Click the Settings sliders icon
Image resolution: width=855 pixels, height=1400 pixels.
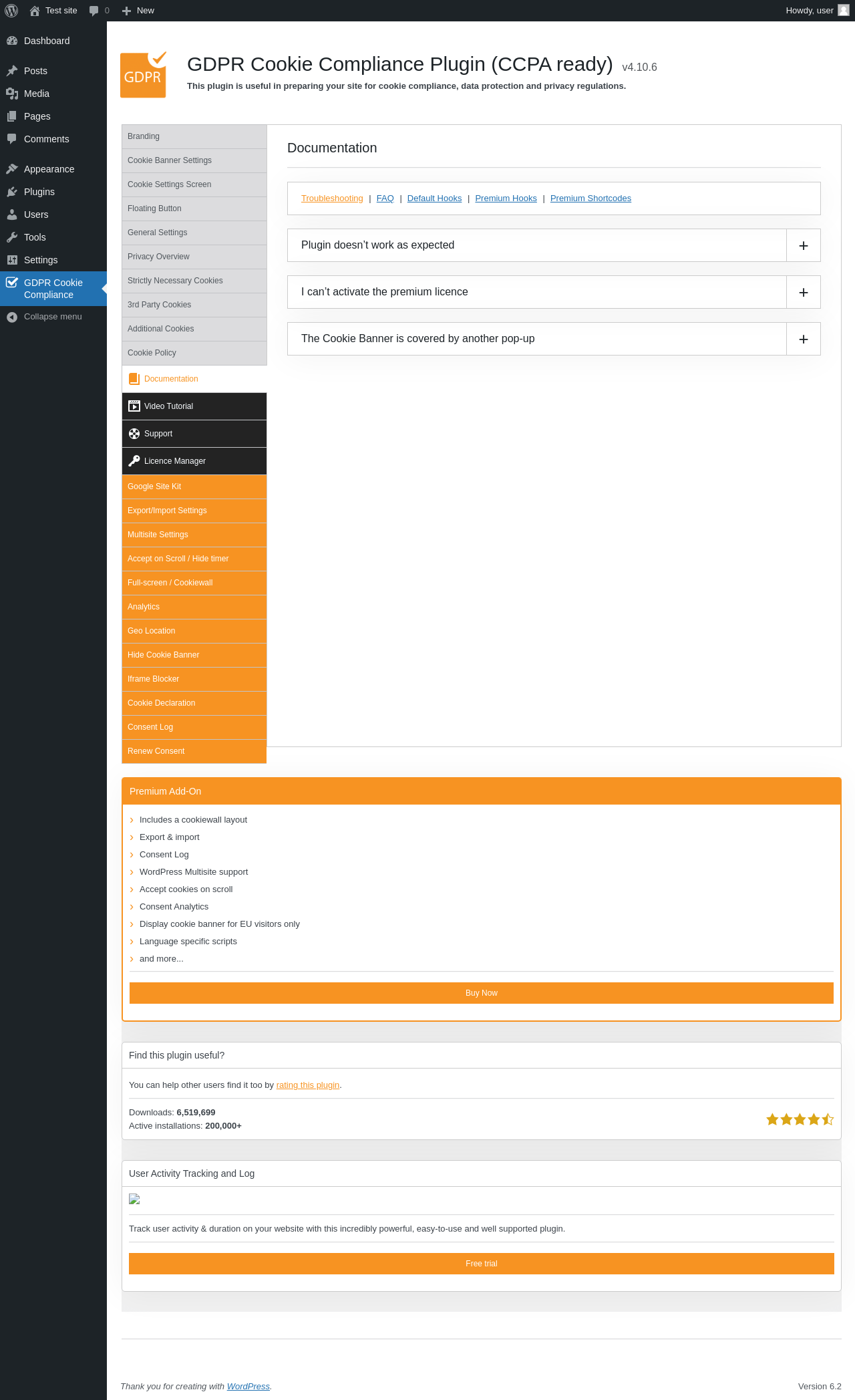tap(12, 260)
